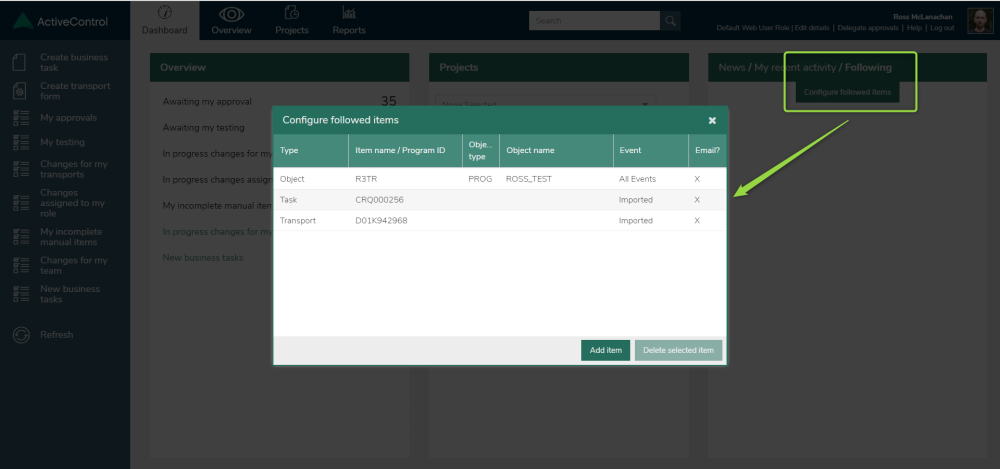1000x469 pixels.
Task: Close the Configure followed items dialog
Action: pyautogui.click(x=712, y=120)
